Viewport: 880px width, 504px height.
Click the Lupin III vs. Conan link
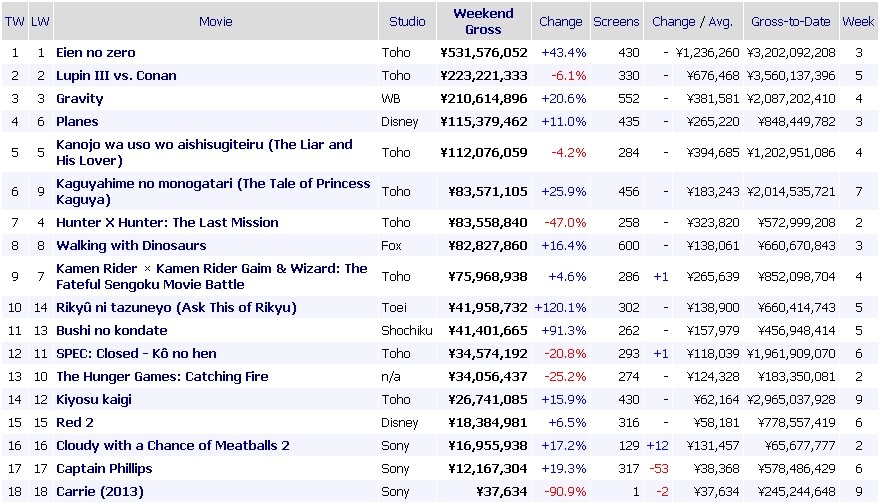point(116,75)
